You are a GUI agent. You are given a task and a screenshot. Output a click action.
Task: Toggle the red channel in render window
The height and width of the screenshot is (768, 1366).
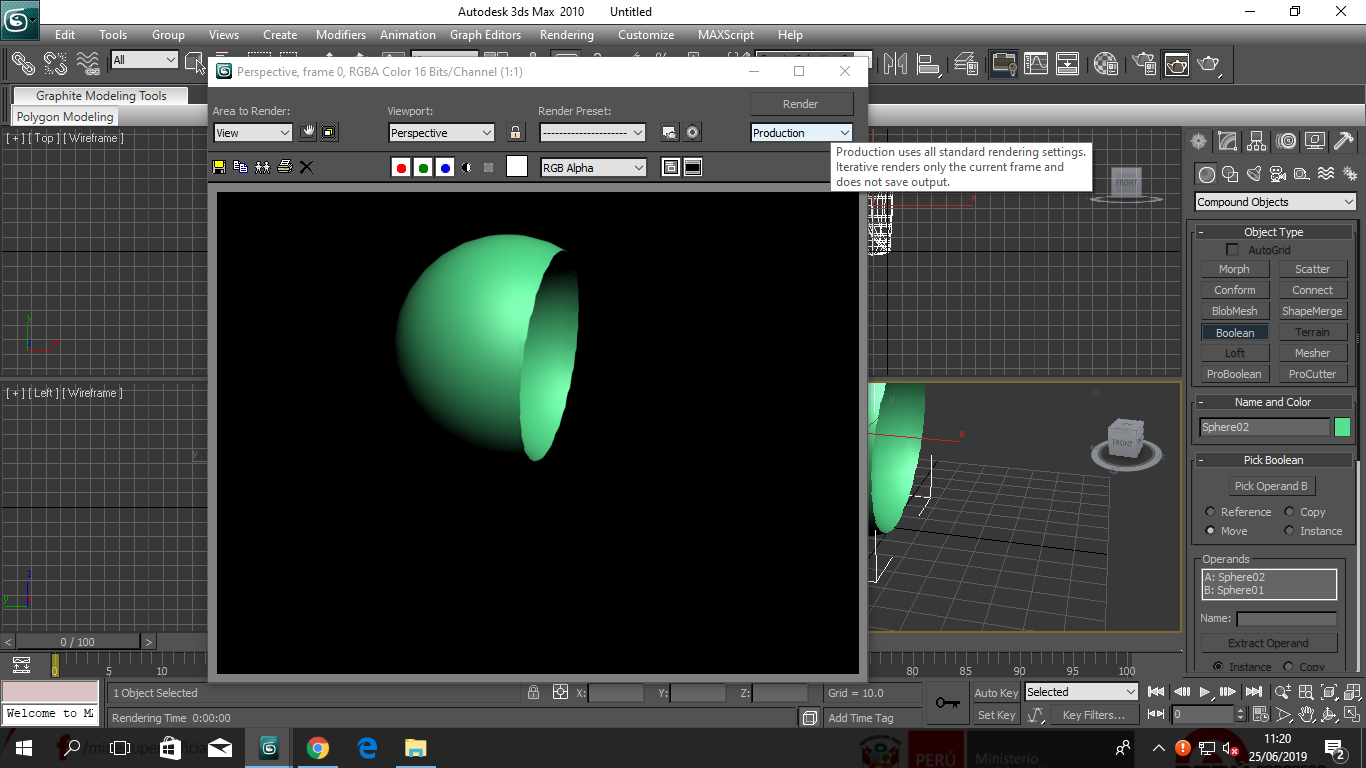(401, 167)
